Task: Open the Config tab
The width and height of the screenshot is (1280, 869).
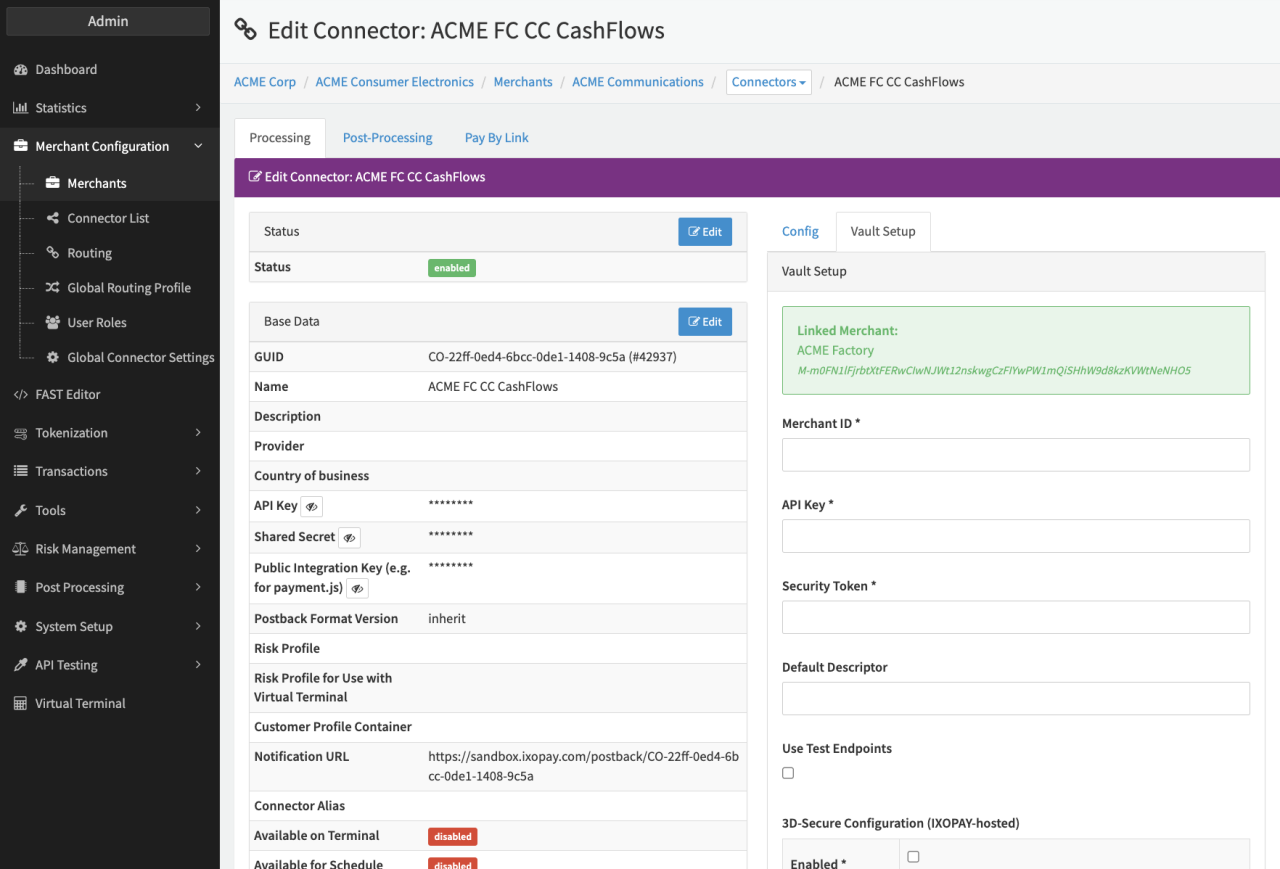Action: click(x=800, y=231)
